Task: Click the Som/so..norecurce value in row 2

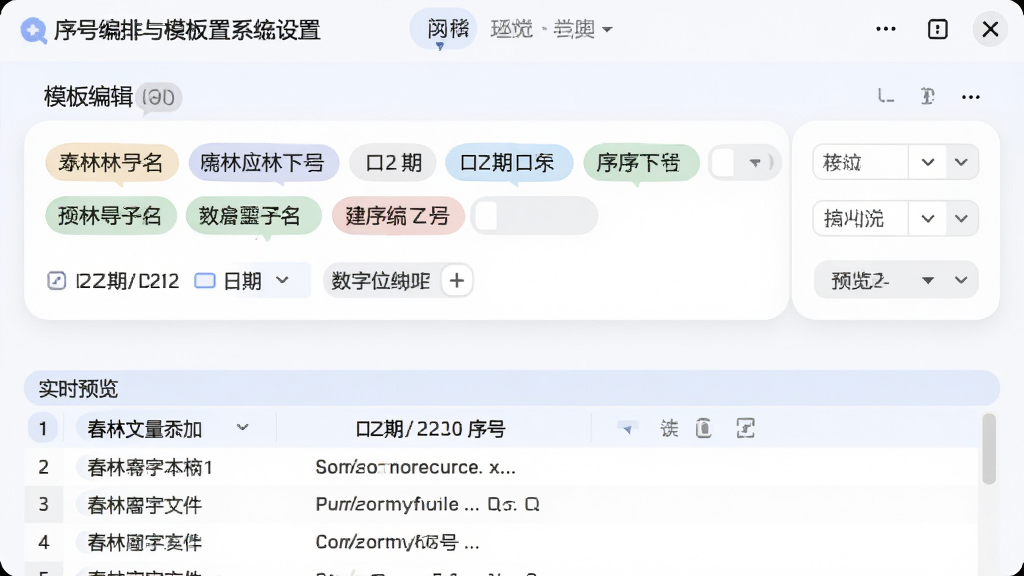Action: (x=415, y=467)
